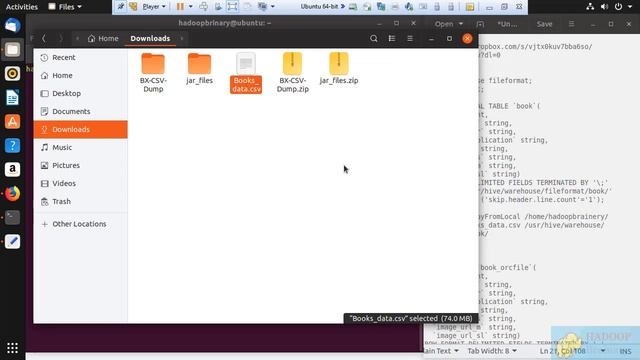Open Rhythmbox from the dock
This screenshot has width=640, height=360.
click(12, 73)
